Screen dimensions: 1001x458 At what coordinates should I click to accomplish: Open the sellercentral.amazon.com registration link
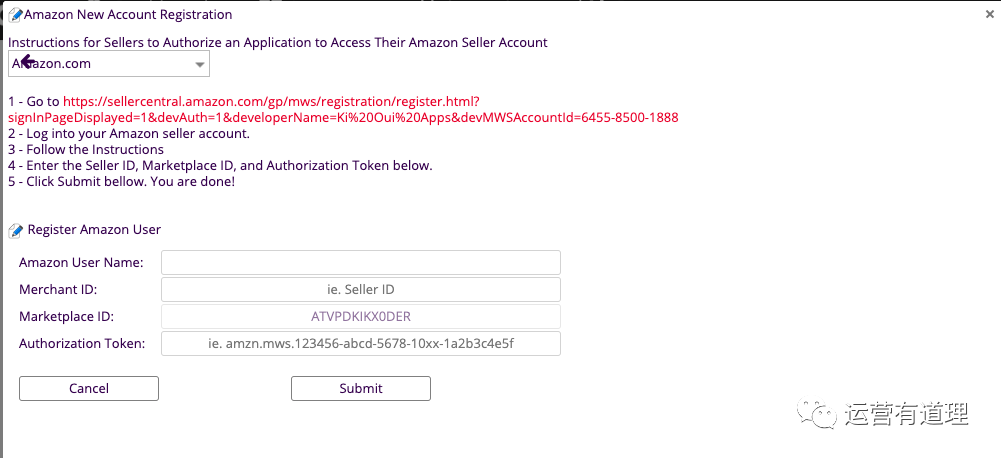click(271, 102)
